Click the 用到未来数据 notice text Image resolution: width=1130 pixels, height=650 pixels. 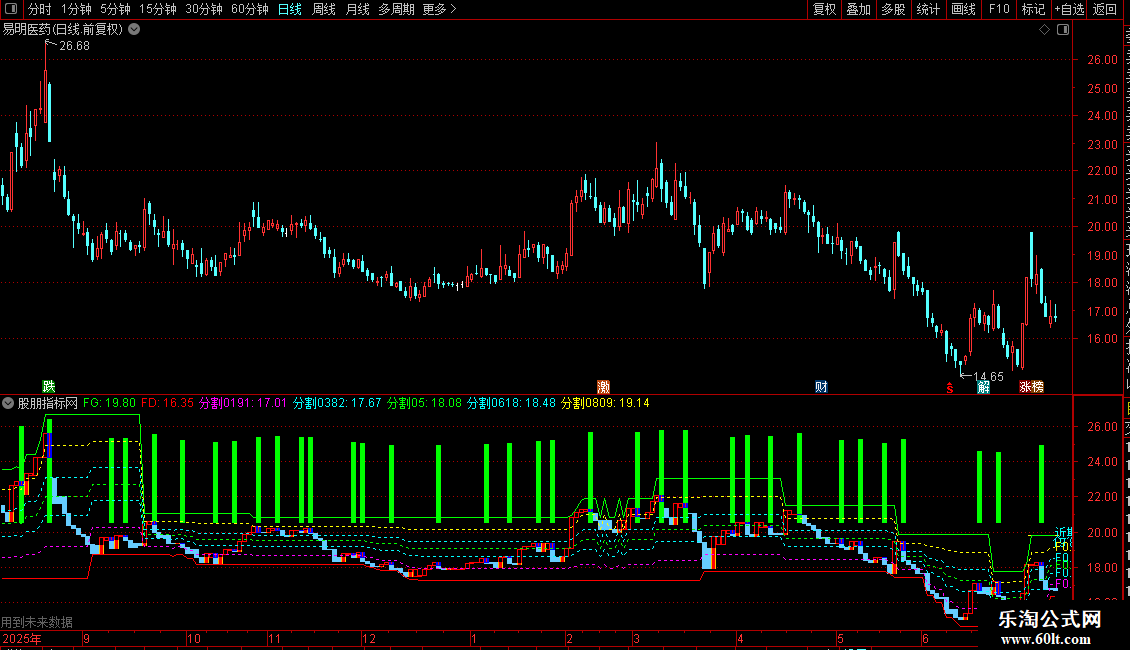pos(37,622)
